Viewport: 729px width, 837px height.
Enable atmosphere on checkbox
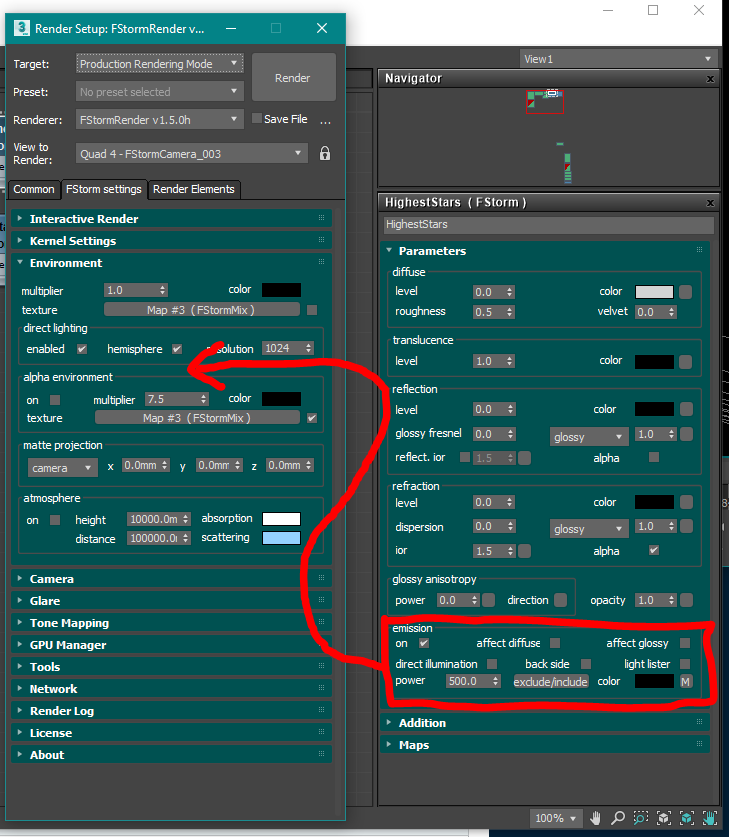click(55, 520)
